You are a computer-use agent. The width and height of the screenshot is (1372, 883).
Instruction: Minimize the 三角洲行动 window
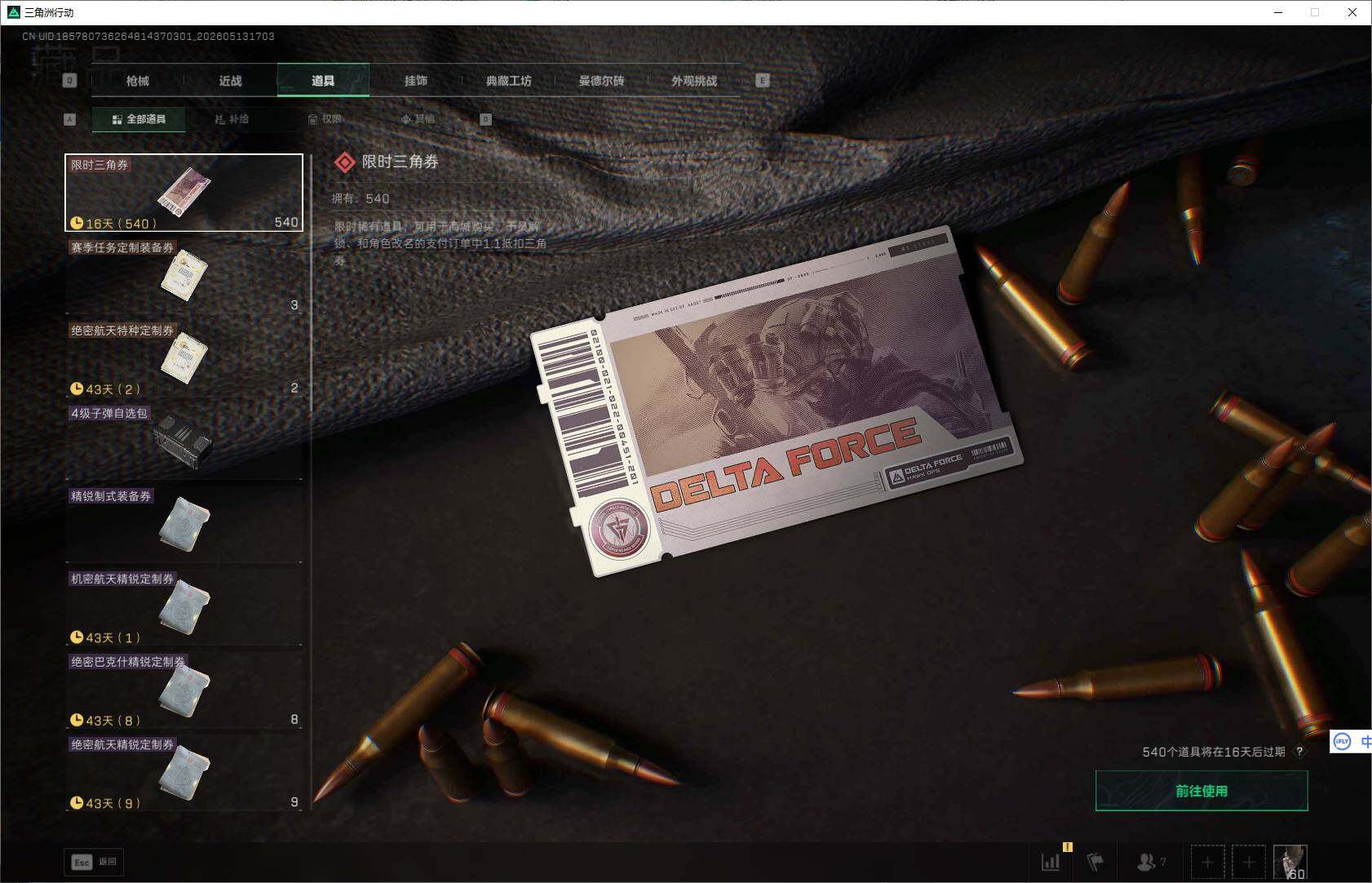(x=1278, y=12)
